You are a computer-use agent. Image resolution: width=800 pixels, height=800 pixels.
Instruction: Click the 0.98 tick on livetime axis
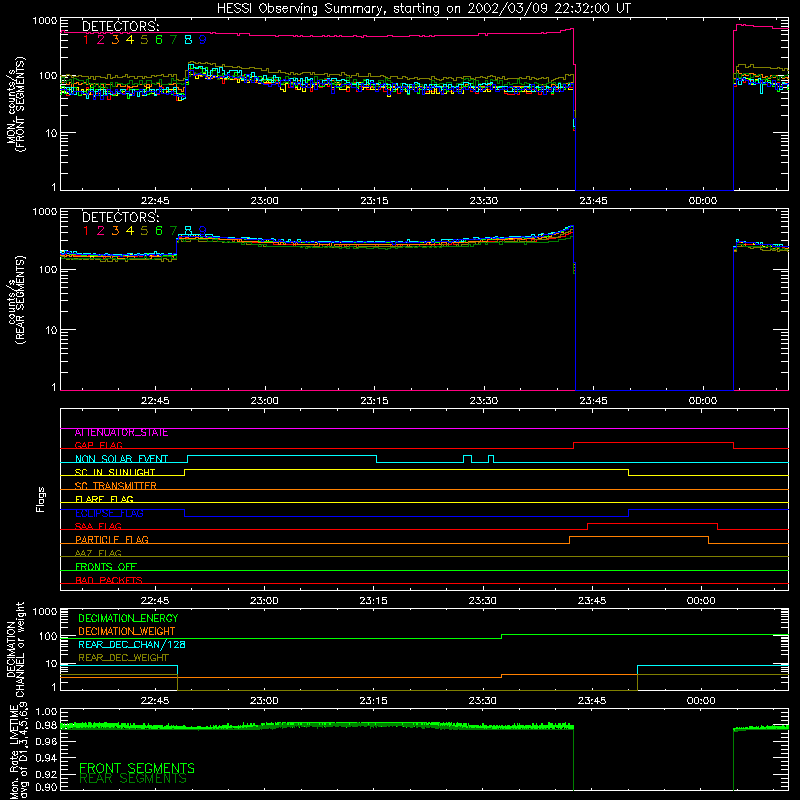(x=46, y=725)
